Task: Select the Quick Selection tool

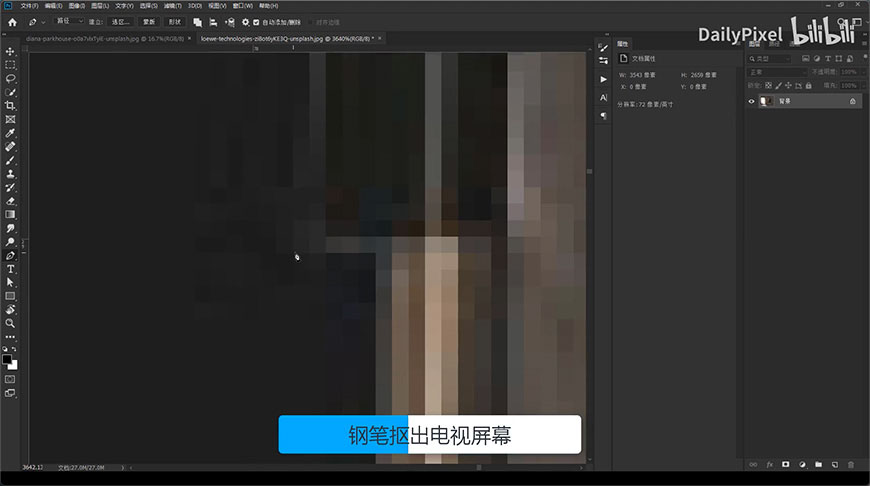Action: [x=10, y=92]
